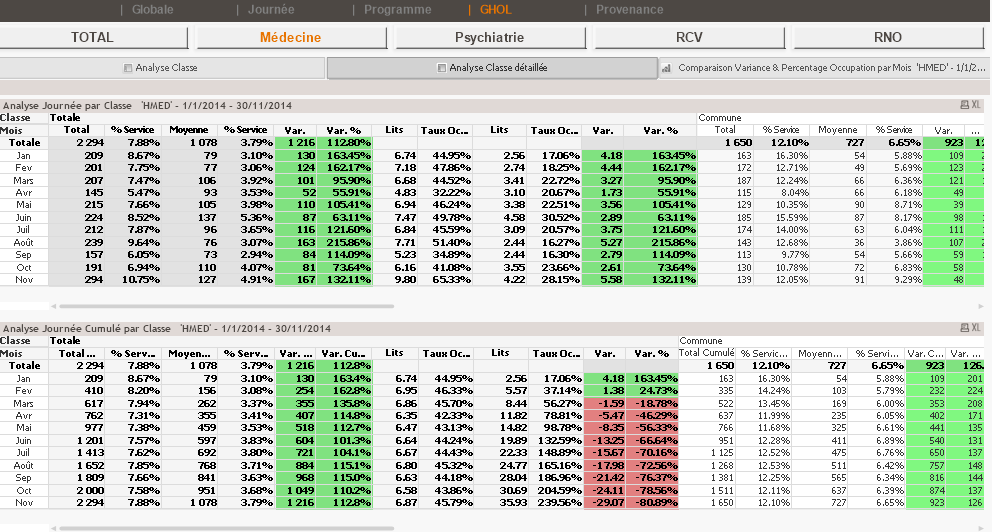
Task: Click the 16.30% cell under Commune in Jan row
Action: (x=782, y=156)
